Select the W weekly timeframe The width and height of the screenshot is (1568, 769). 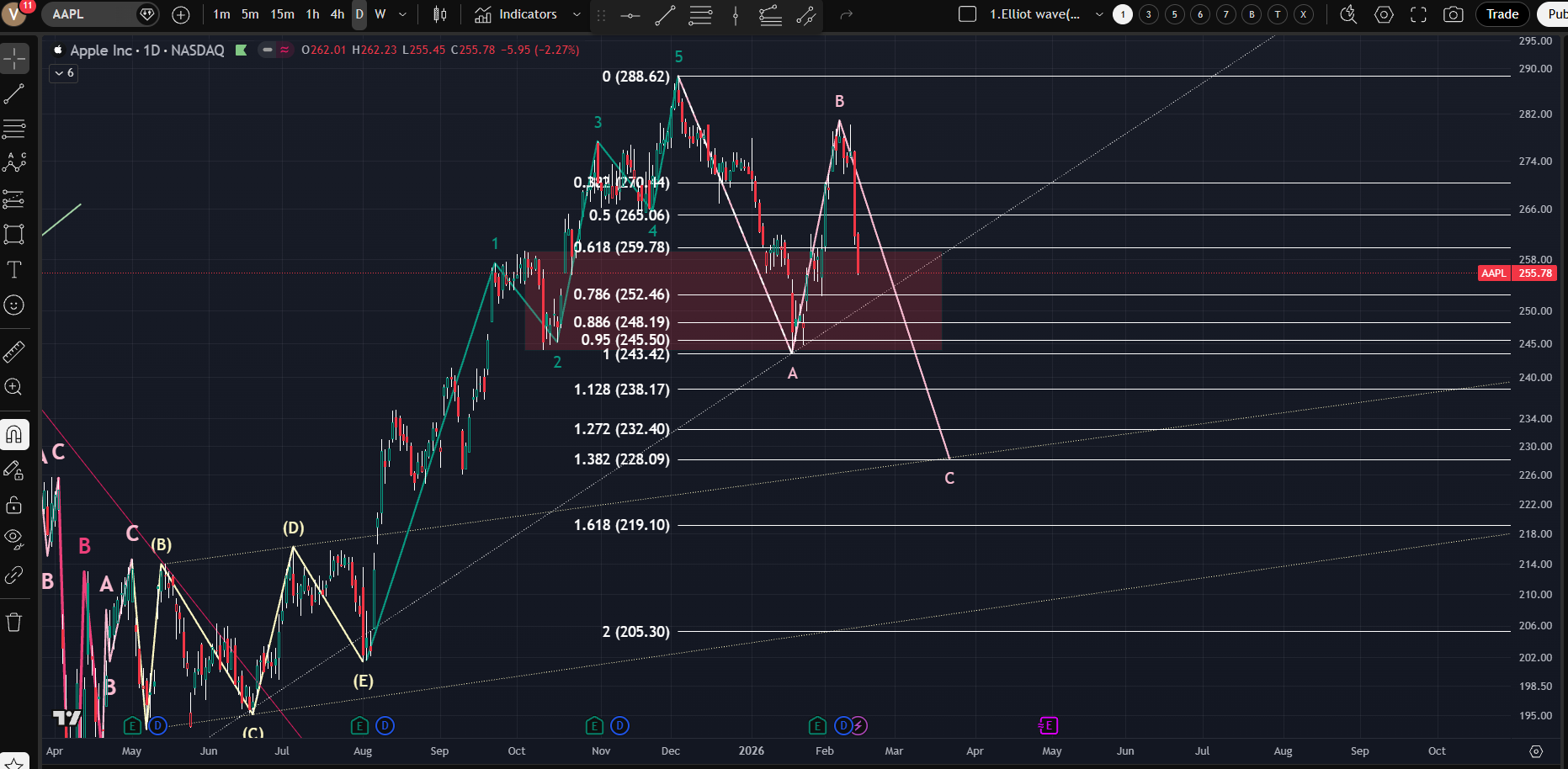click(x=380, y=14)
